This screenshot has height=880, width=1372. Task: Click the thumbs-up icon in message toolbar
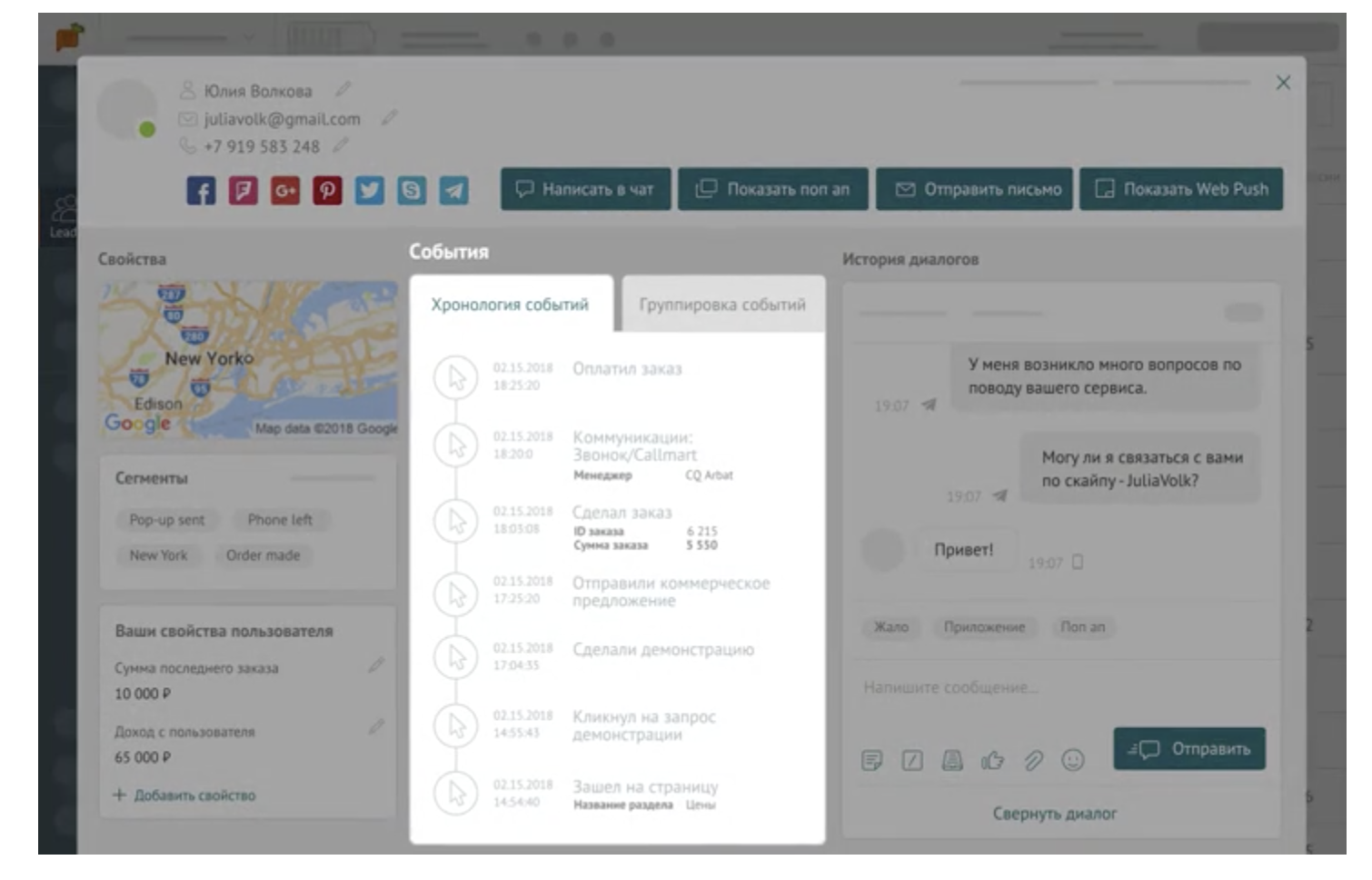(x=992, y=760)
